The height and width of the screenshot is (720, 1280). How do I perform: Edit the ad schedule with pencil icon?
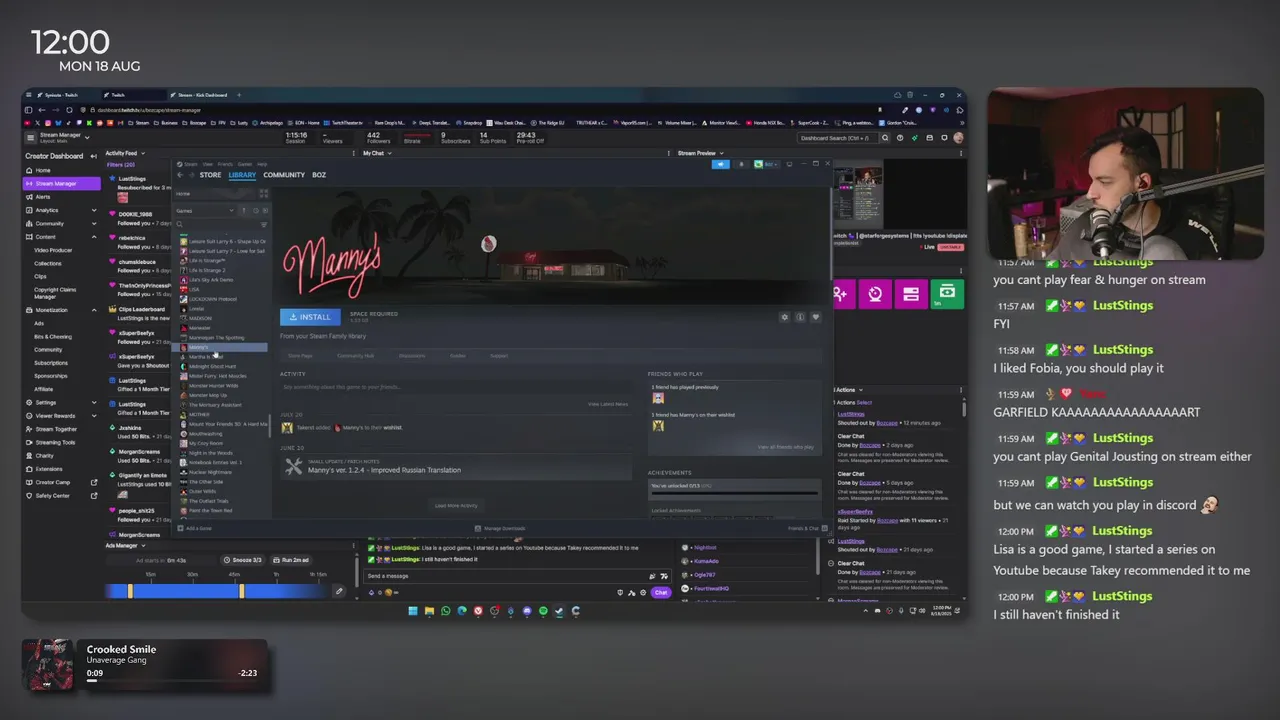tap(339, 591)
